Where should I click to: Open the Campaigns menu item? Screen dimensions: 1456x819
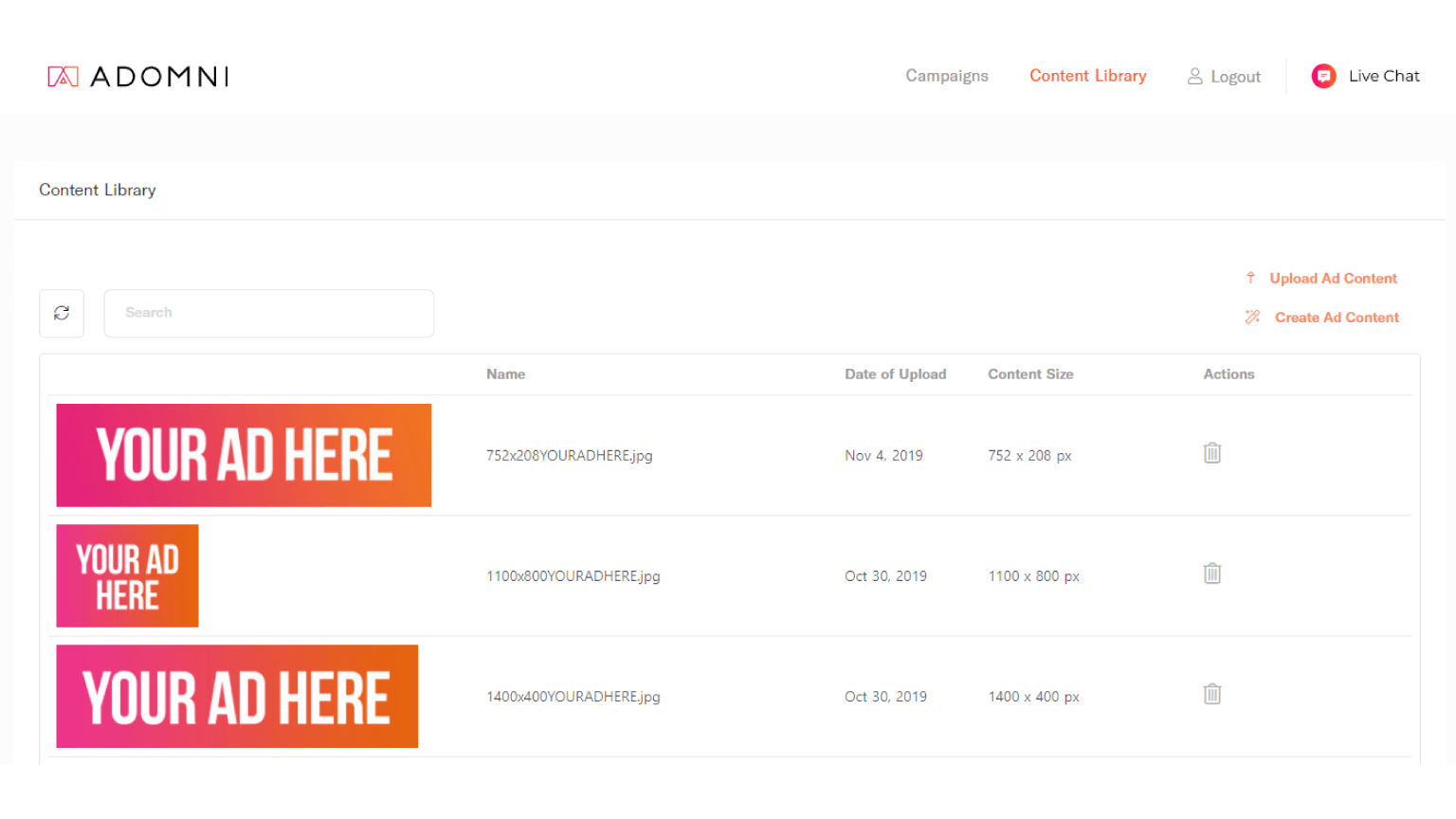pos(946,76)
